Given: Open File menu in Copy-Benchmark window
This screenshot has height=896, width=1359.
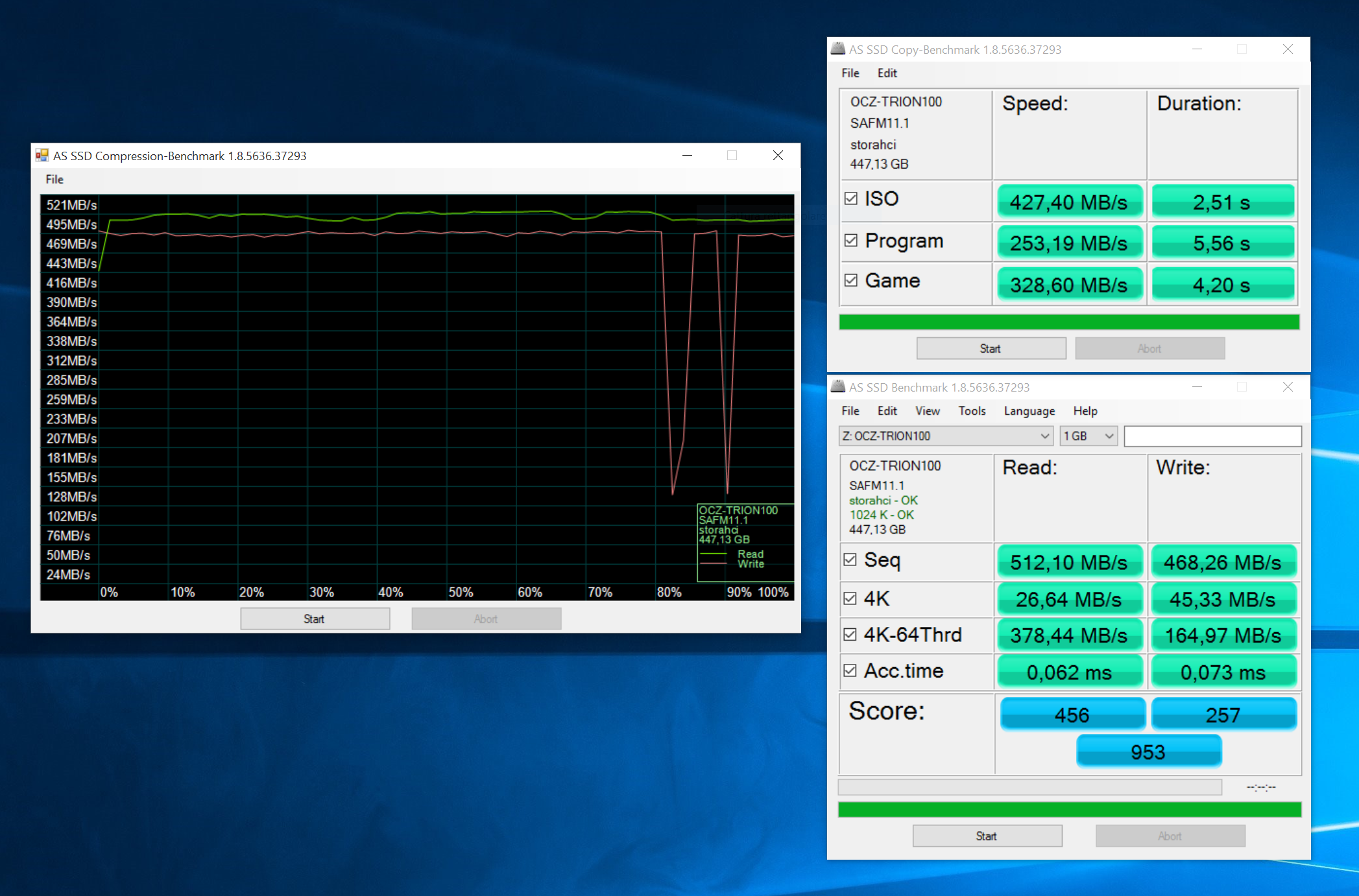Looking at the screenshot, I should click(850, 73).
